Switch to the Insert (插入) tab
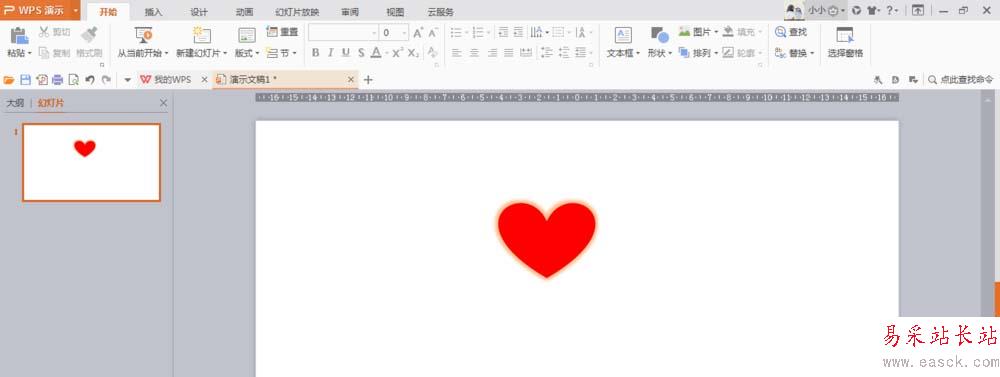Screen dimensions: 1000x377 click(153, 12)
